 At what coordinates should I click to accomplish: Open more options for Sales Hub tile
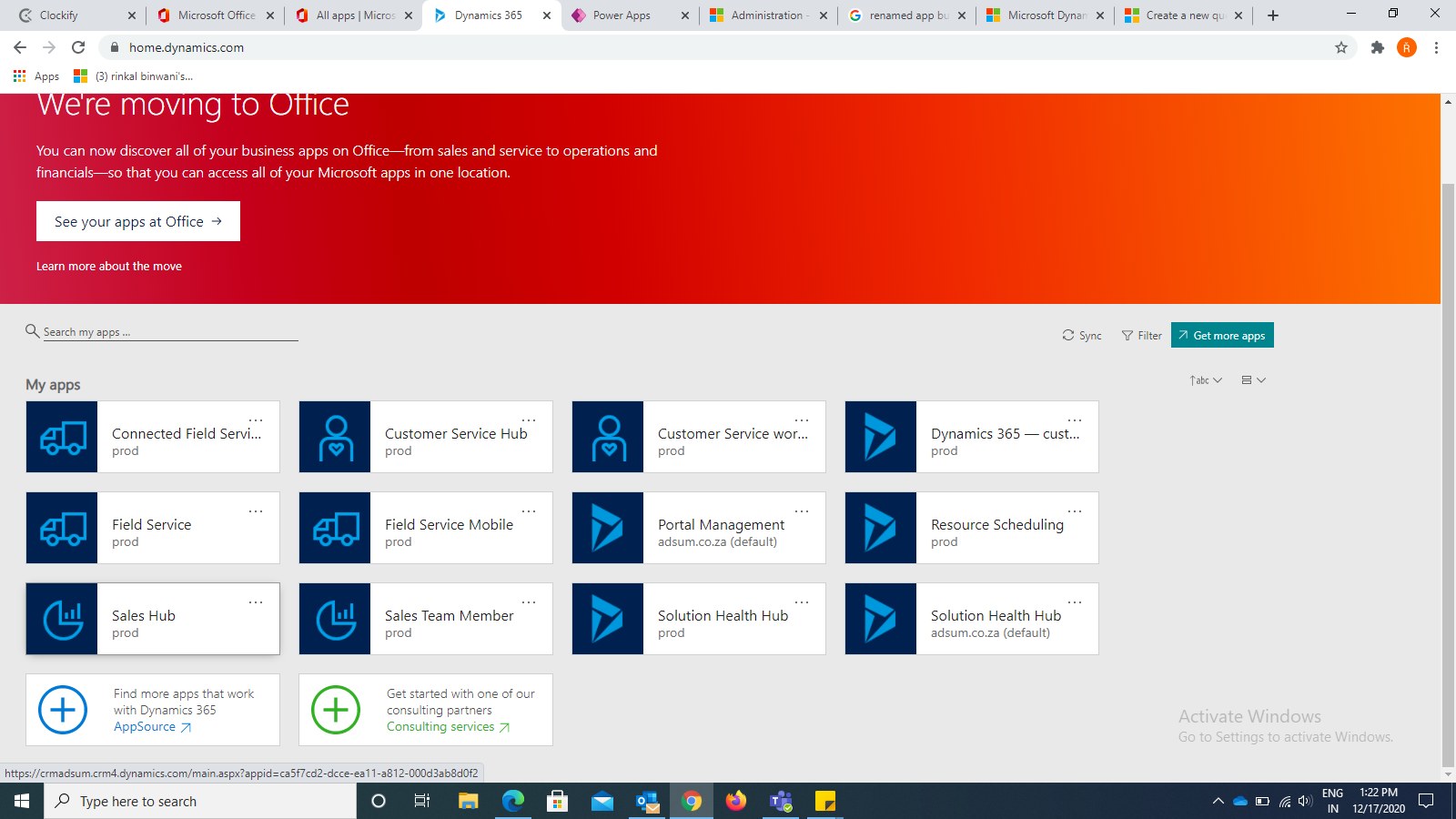tap(256, 602)
